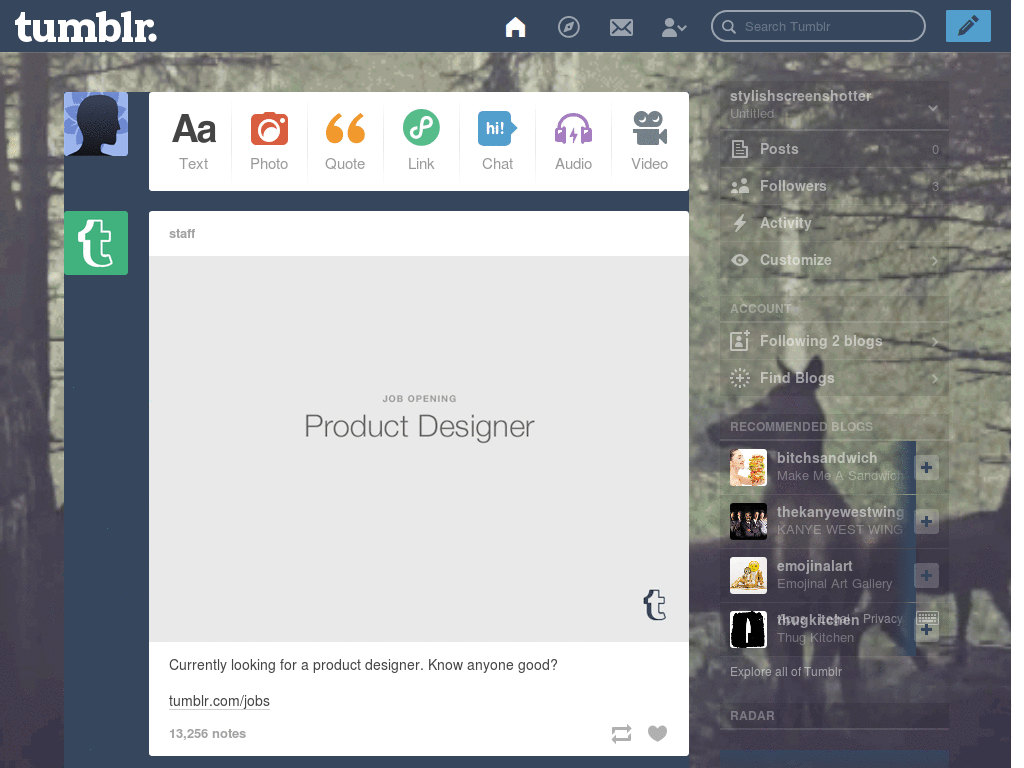
Task: Follow bitchsandwich with plus button
Action: 926,467
